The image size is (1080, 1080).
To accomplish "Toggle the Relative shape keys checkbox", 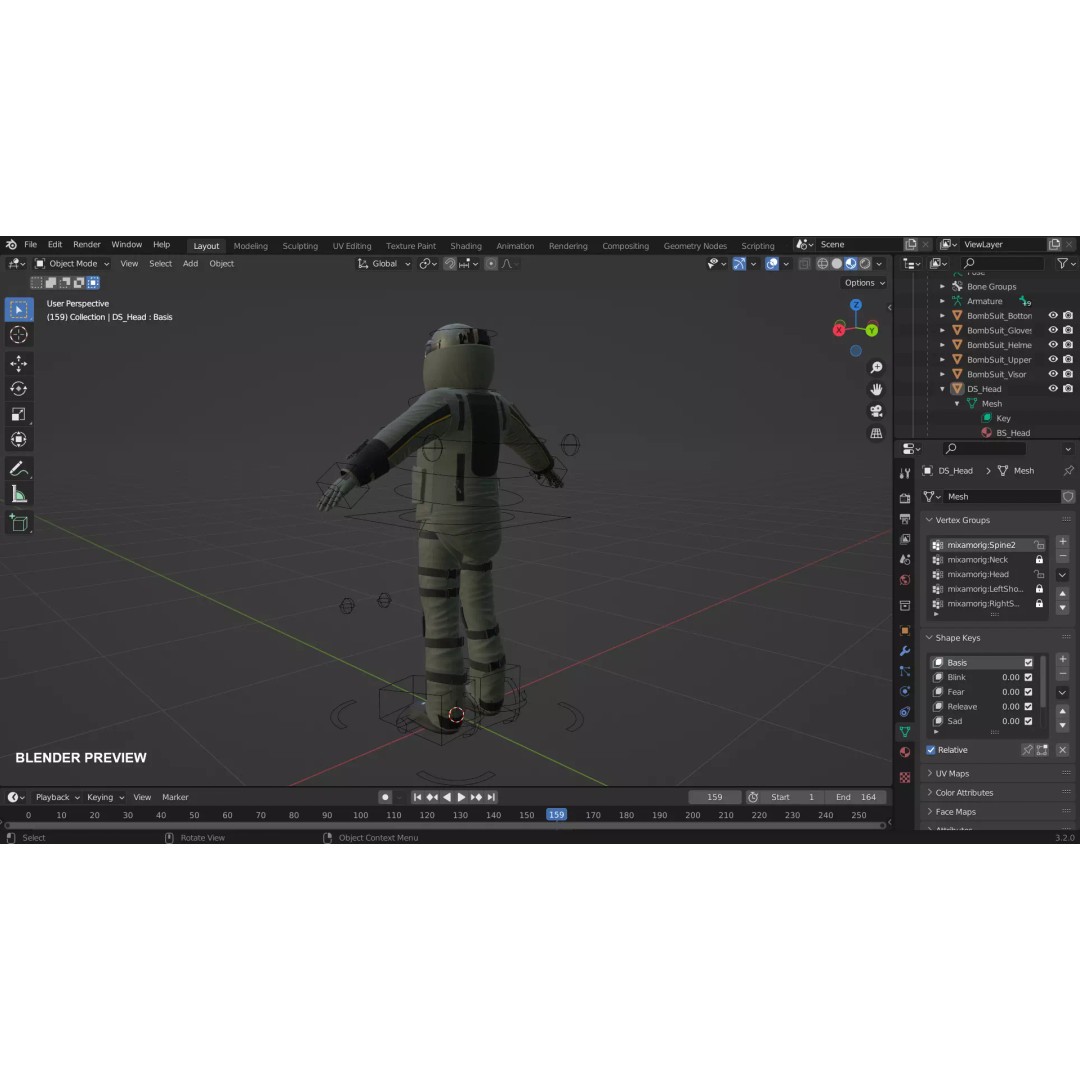I will tap(931, 750).
